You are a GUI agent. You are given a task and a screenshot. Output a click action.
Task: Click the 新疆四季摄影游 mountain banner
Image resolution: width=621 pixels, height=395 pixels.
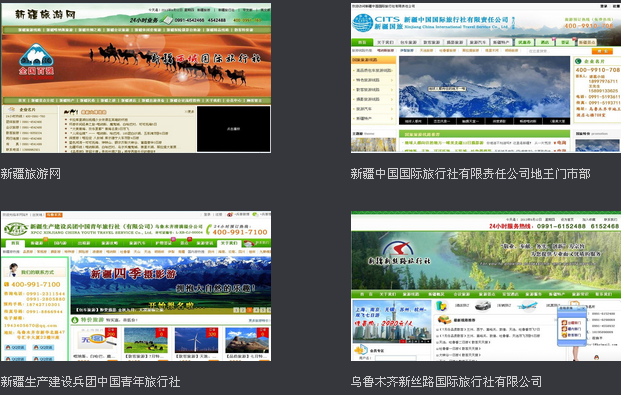171,285
